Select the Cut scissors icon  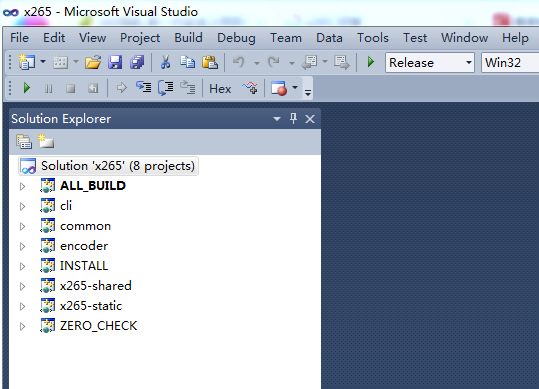tap(165, 62)
